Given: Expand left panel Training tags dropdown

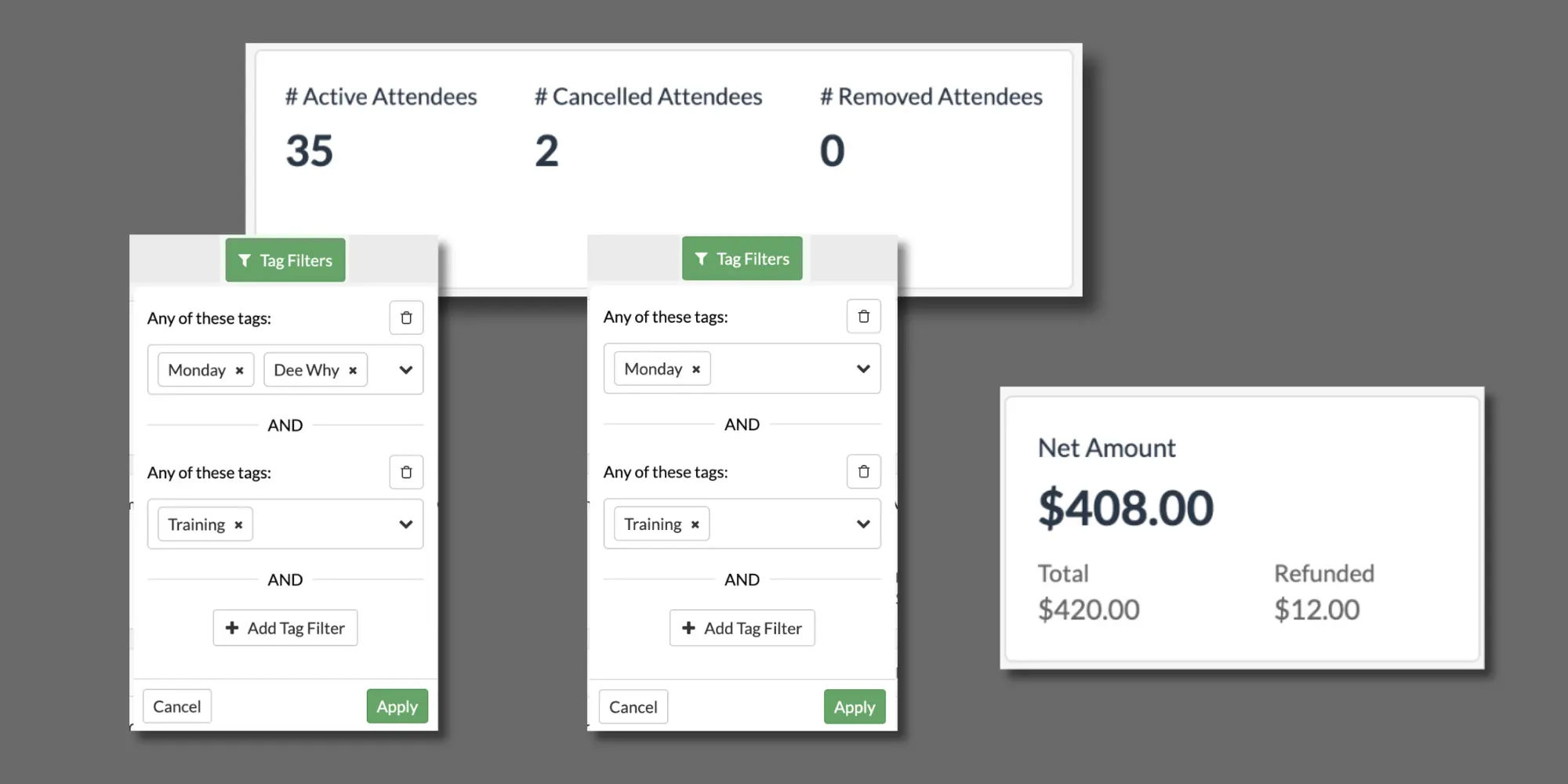Looking at the screenshot, I should pos(405,524).
